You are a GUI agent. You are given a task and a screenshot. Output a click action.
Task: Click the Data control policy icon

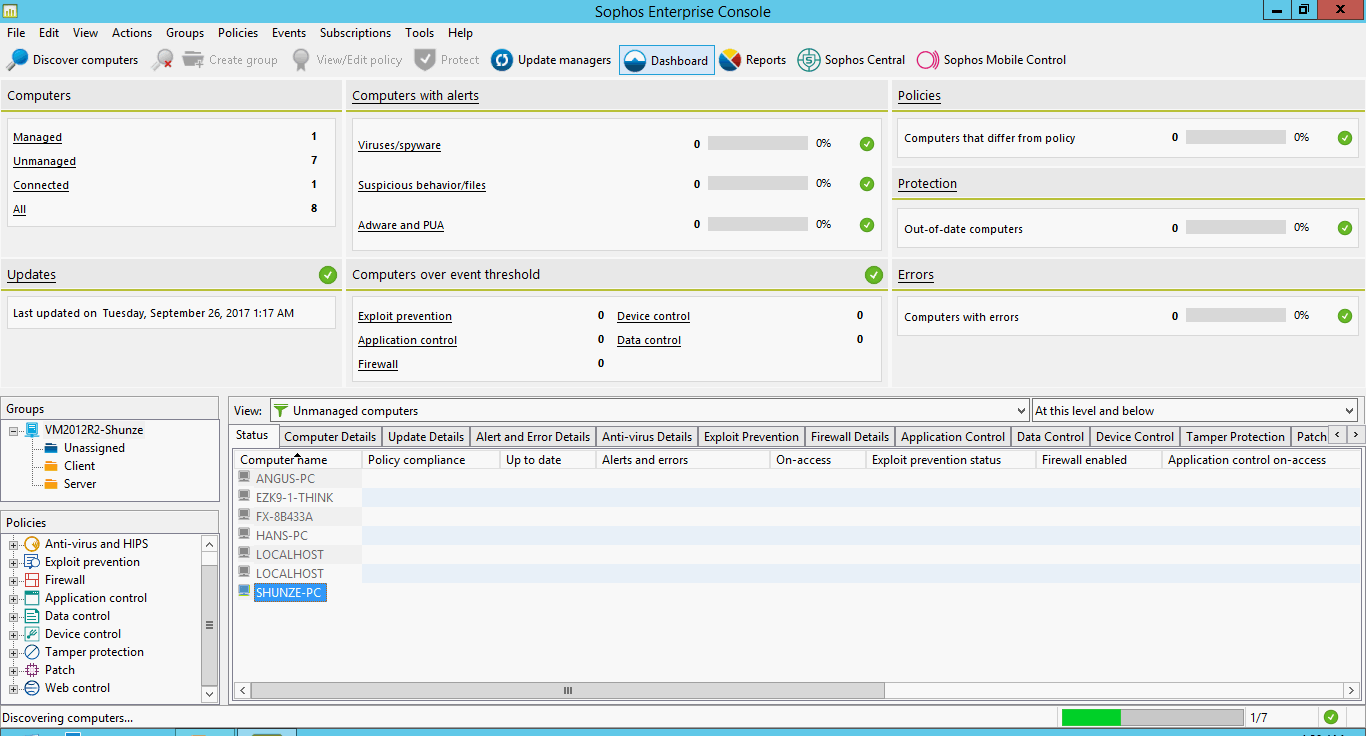point(33,616)
